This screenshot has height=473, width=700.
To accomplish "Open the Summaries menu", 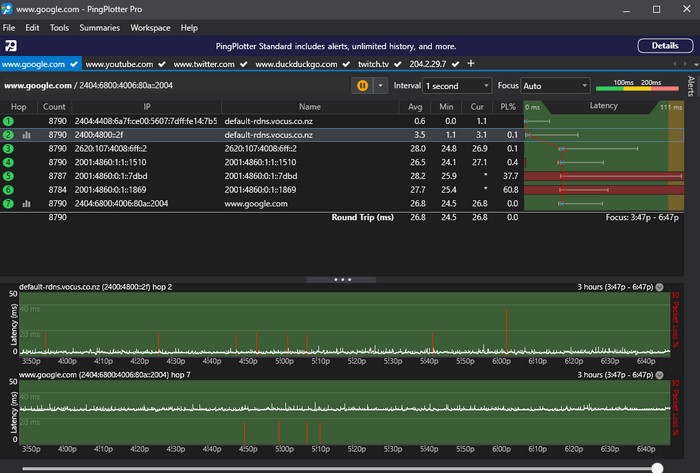I will (100, 27).
